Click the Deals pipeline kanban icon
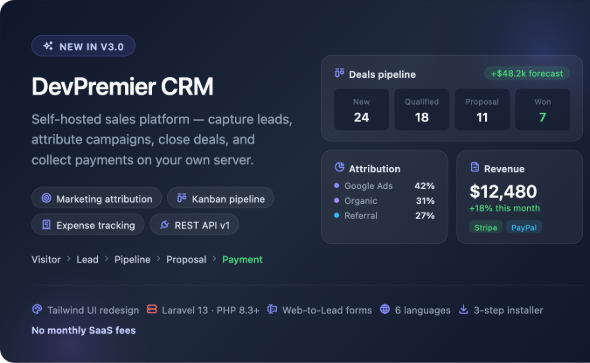Viewport: 590px width, 363px height. tap(339, 73)
